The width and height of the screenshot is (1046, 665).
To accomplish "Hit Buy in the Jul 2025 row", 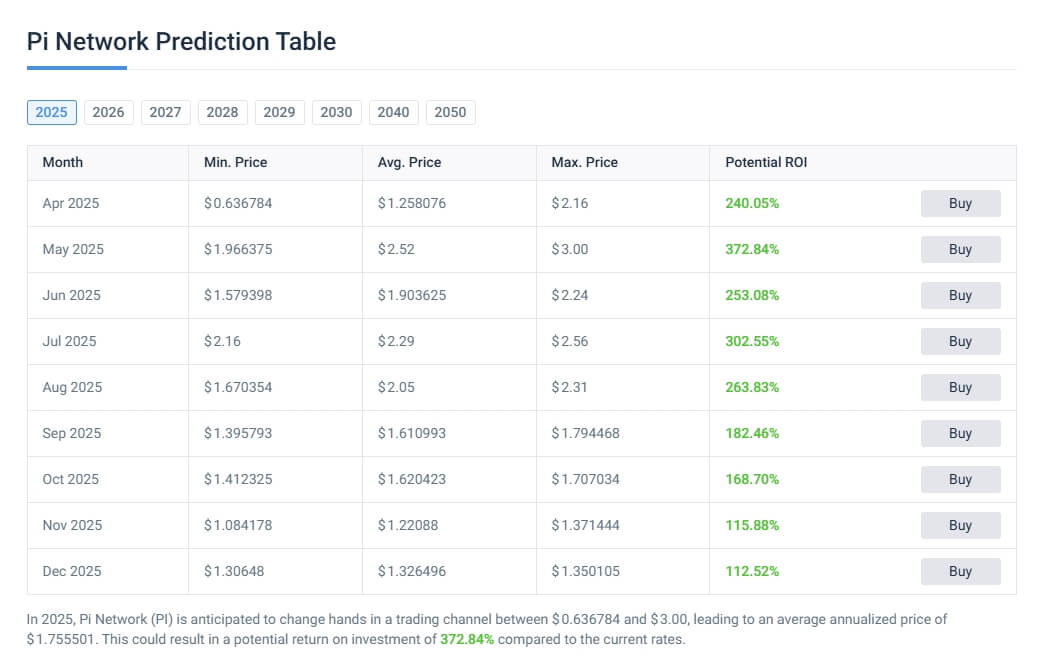I will pos(960,341).
